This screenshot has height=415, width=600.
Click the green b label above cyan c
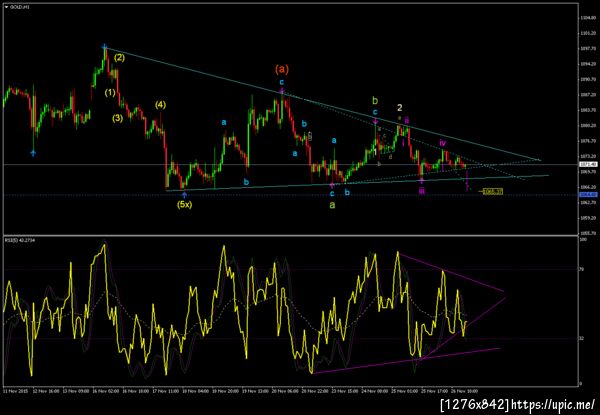[375, 101]
